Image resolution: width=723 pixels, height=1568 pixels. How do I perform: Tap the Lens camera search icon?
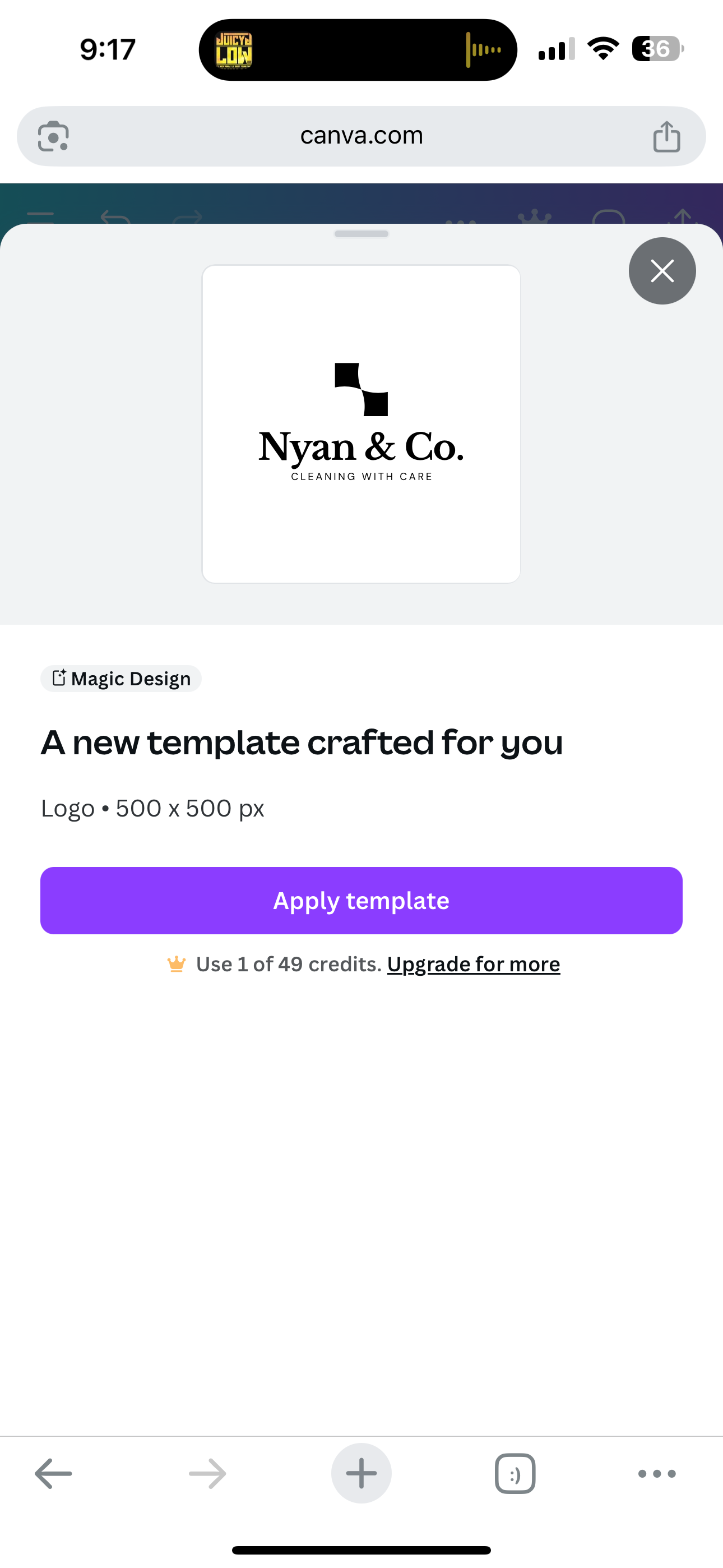[x=54, y=136]
